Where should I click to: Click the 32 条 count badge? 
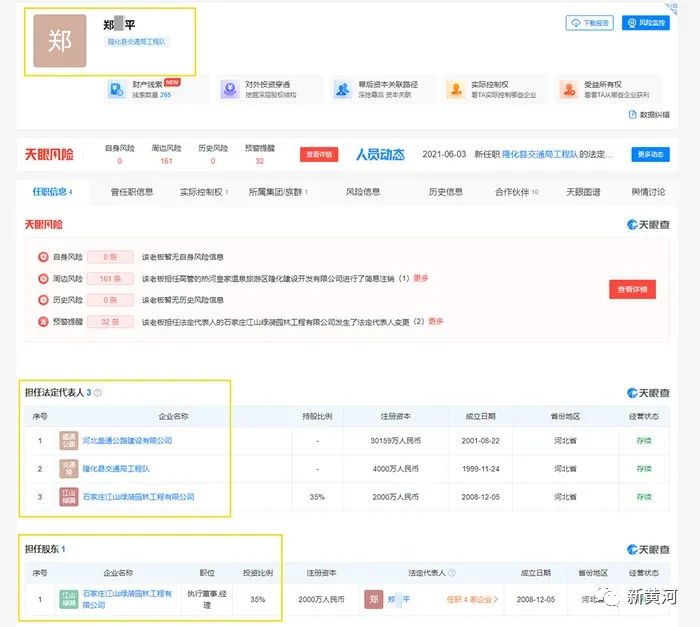click(x=110, y=322)
